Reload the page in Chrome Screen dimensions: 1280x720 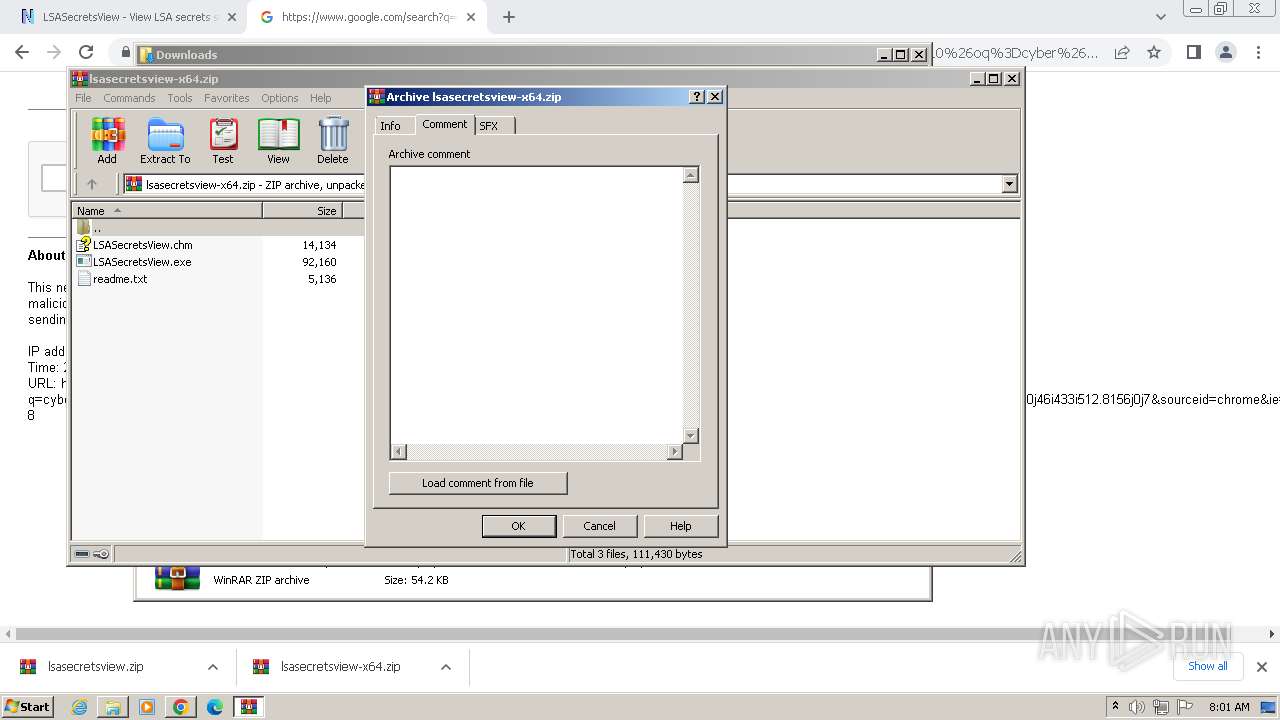[86, 53]
